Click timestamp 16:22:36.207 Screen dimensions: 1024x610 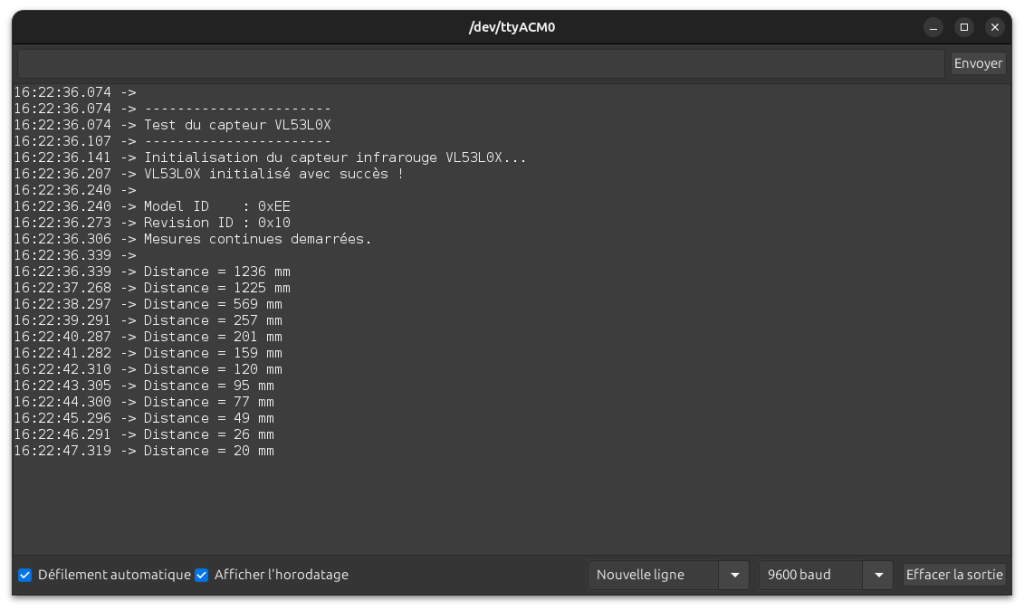click(63, 174)
